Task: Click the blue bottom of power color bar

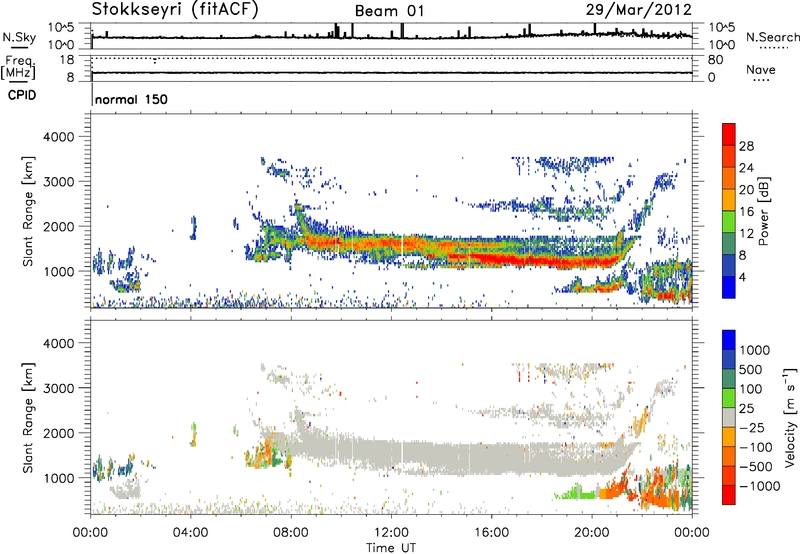Action: (x=729, y=287)
